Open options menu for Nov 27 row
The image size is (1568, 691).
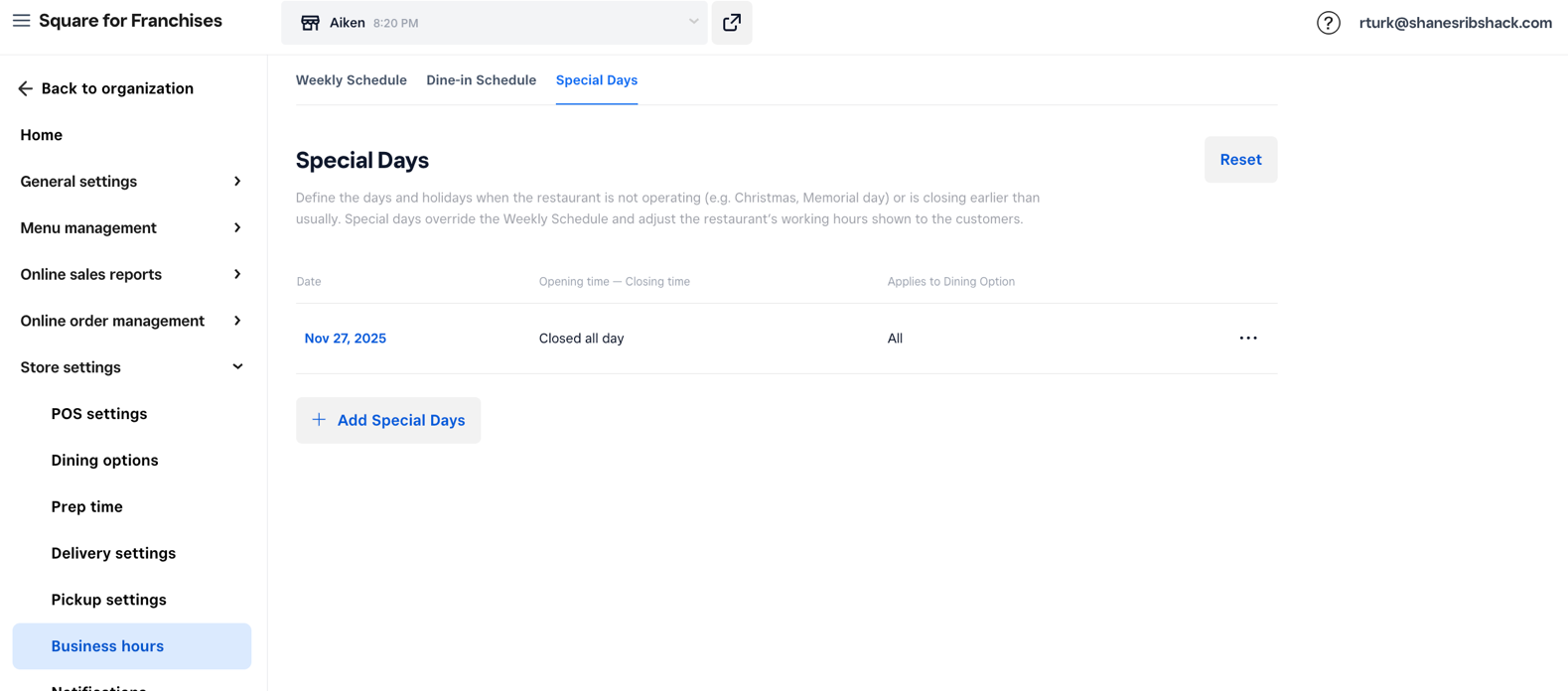point(1248,339)
